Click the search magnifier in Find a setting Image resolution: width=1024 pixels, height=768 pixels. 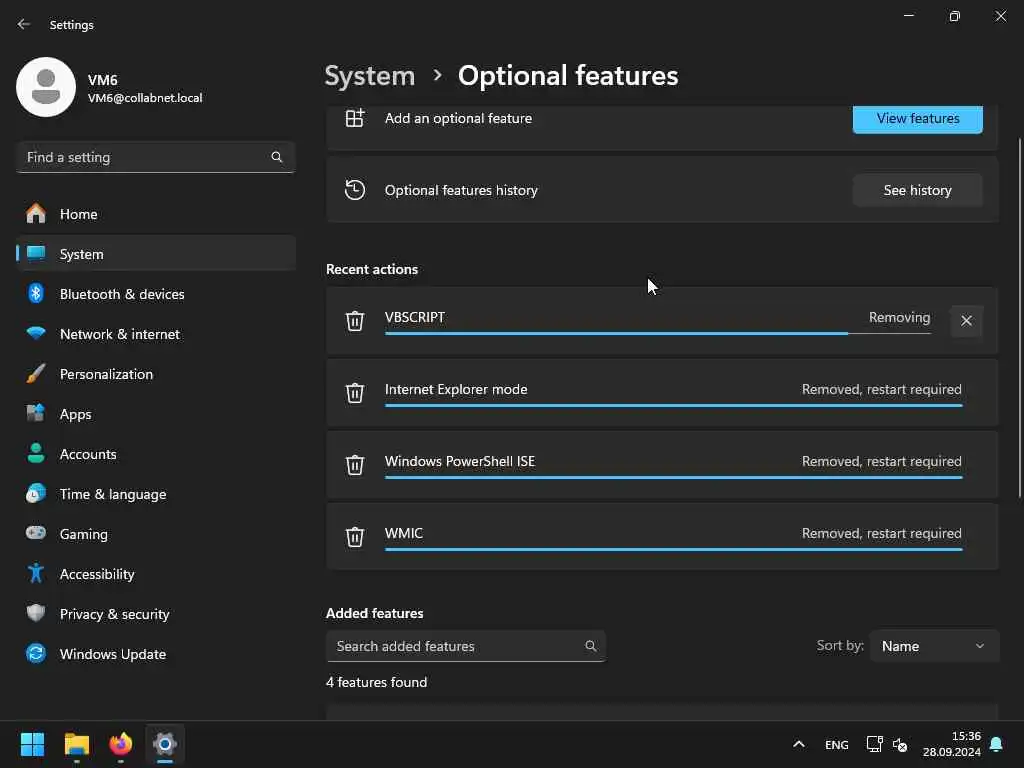(x=277, y=157)
